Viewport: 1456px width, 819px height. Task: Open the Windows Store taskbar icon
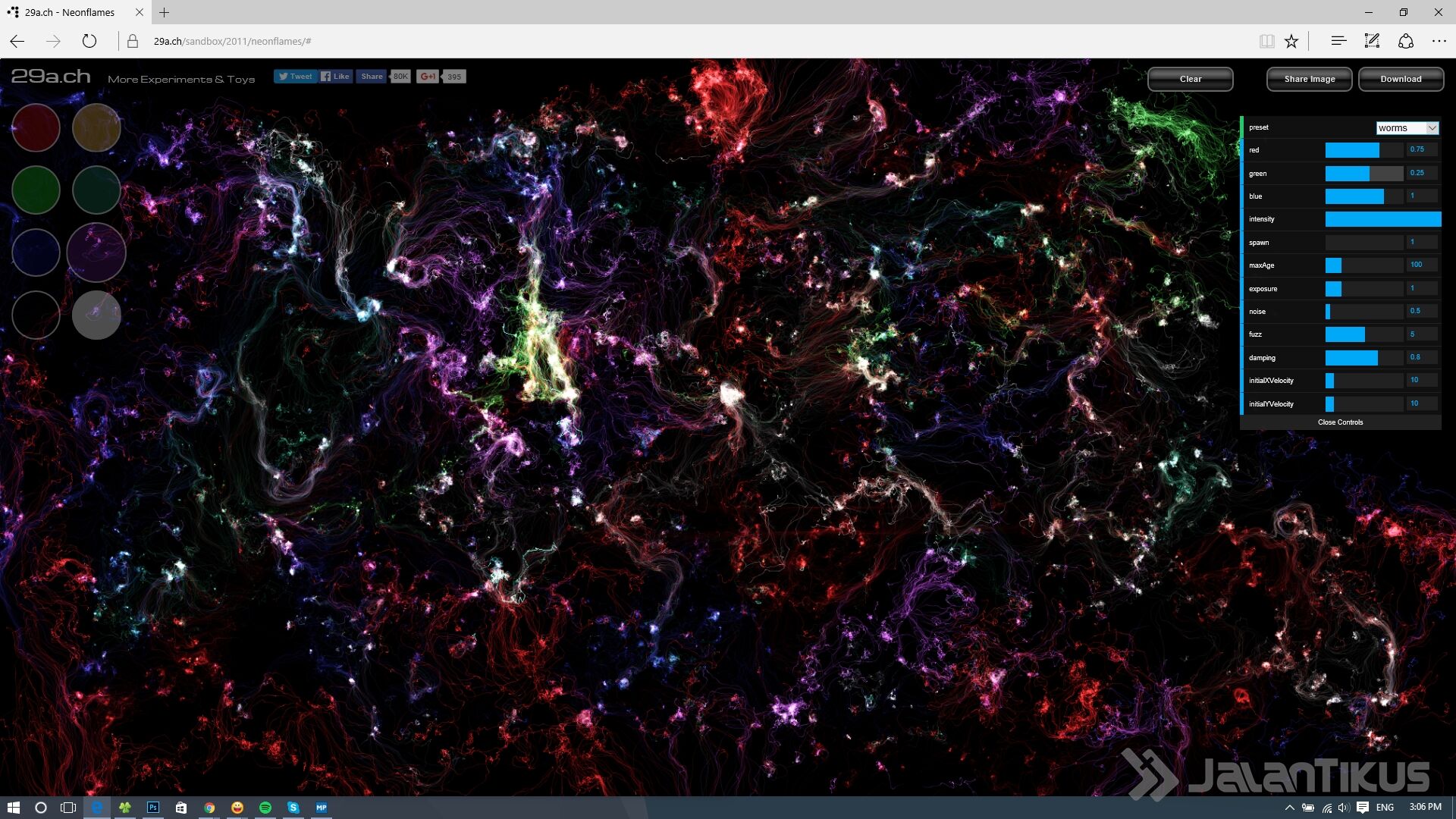point(181,808)
